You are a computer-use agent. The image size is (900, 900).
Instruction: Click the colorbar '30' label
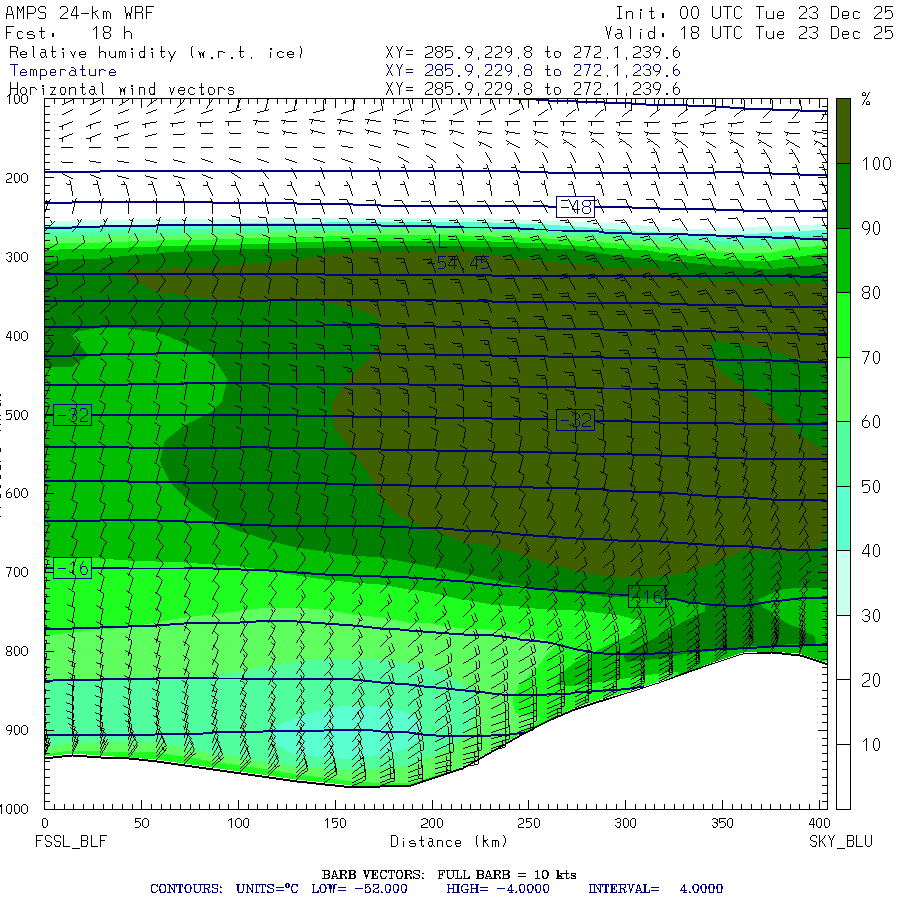(x=871, y=616)
